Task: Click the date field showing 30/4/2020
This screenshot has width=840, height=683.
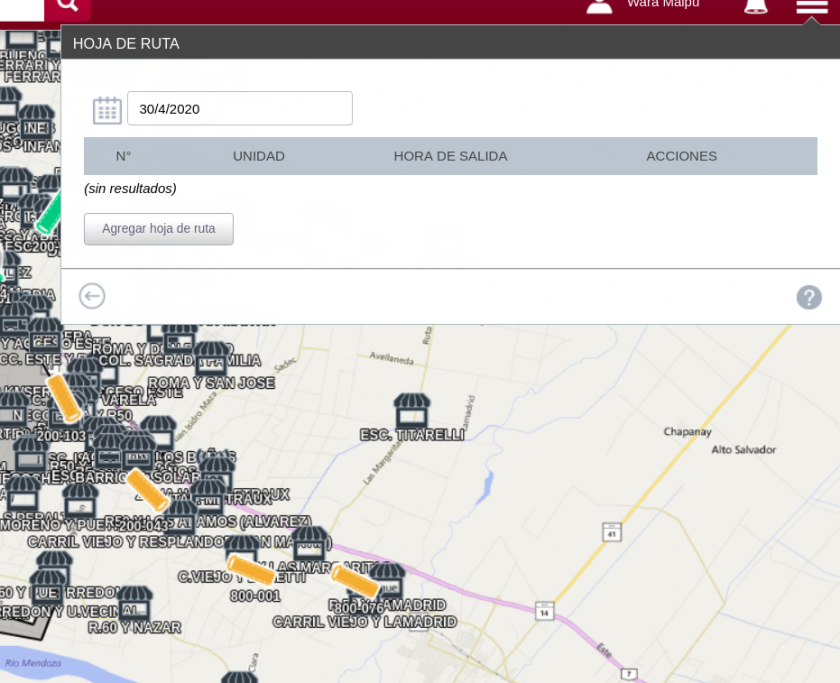Action: (240, 109)
